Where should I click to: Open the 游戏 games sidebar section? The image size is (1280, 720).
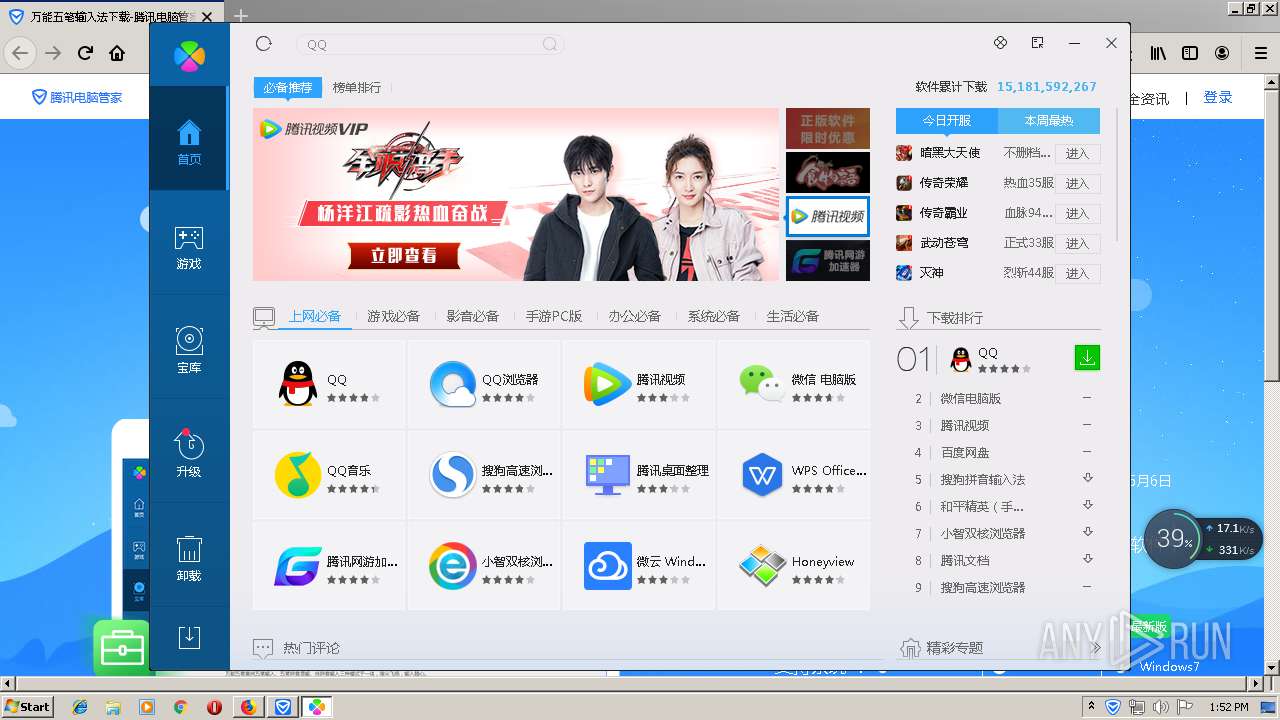pos(189,248)
